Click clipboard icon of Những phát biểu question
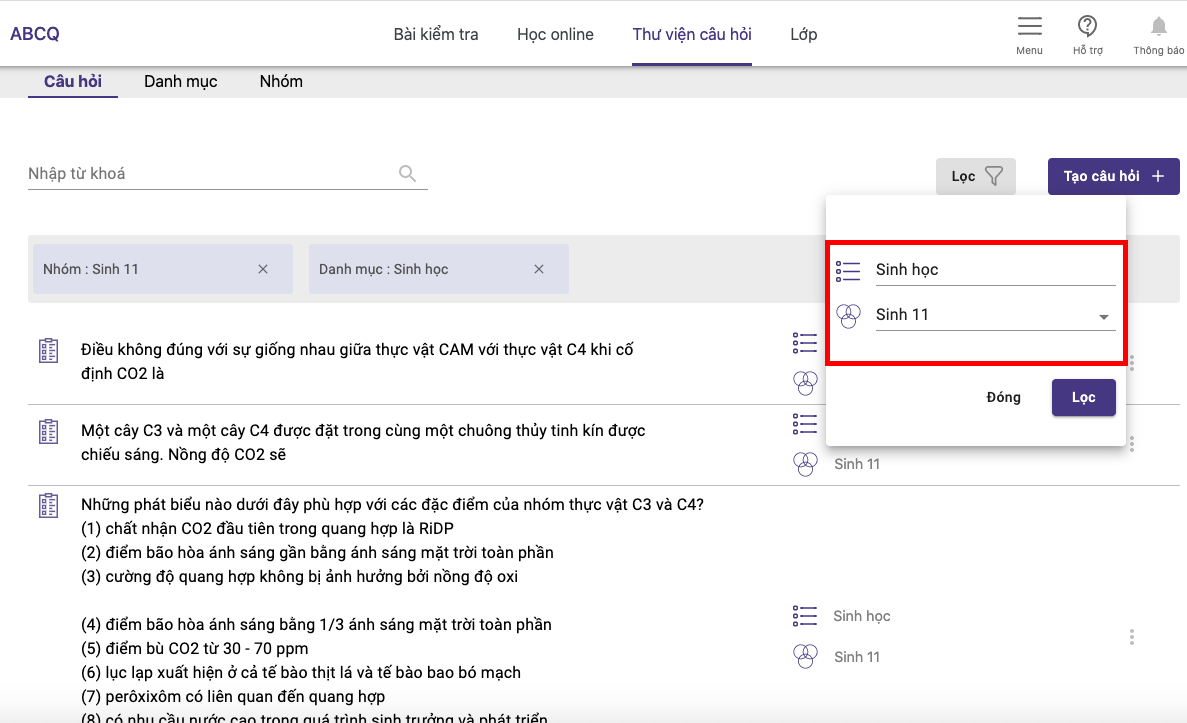This screenshot has width=1187, height=723. point(48,506)
